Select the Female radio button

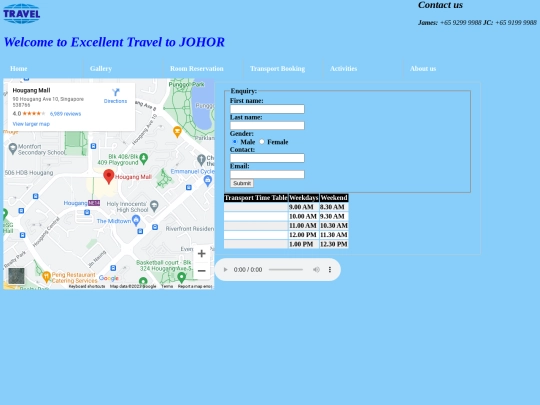tap(262, 142)
